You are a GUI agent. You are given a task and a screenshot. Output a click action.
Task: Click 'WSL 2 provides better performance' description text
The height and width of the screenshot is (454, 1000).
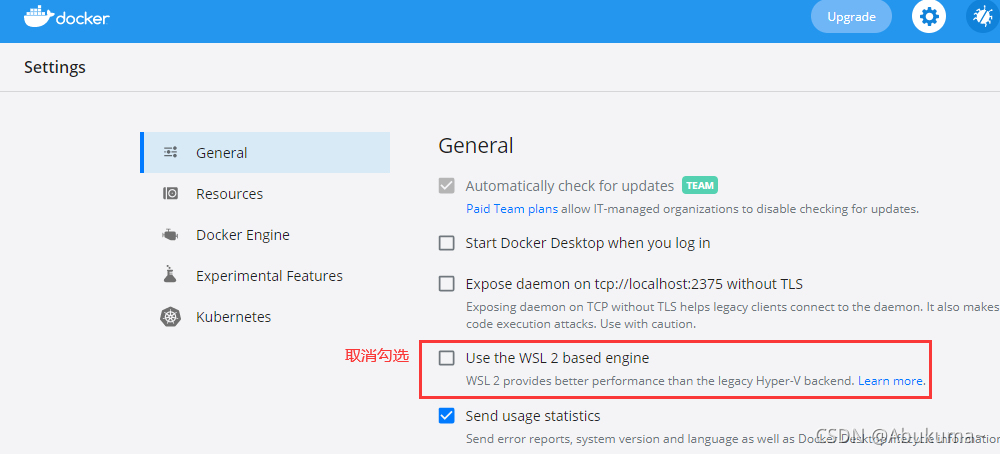point(661,381)
